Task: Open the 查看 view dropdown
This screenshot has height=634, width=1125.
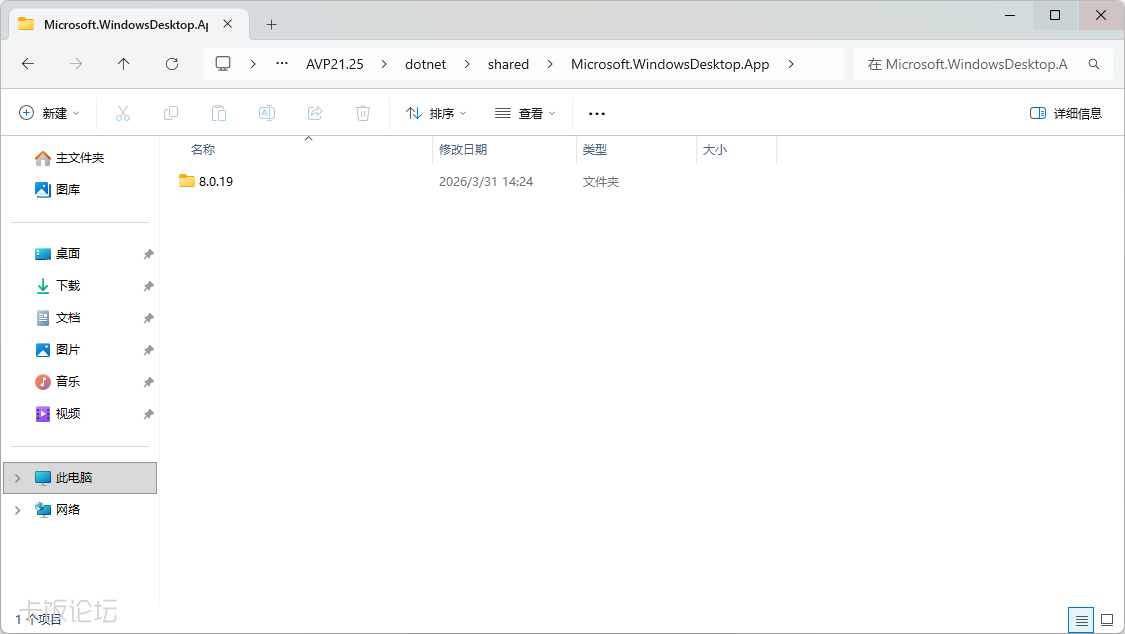Action: pyautogui.click(x=525, y=113)
